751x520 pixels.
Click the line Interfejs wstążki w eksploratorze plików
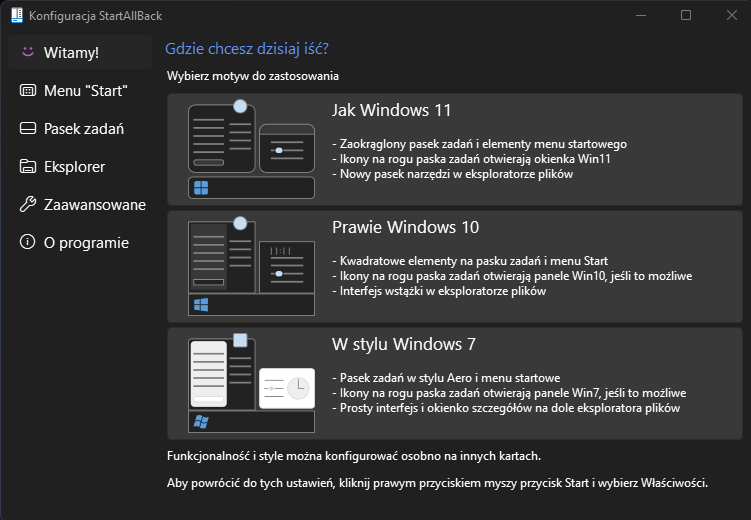pyautogui.click(x=439, y=291)
